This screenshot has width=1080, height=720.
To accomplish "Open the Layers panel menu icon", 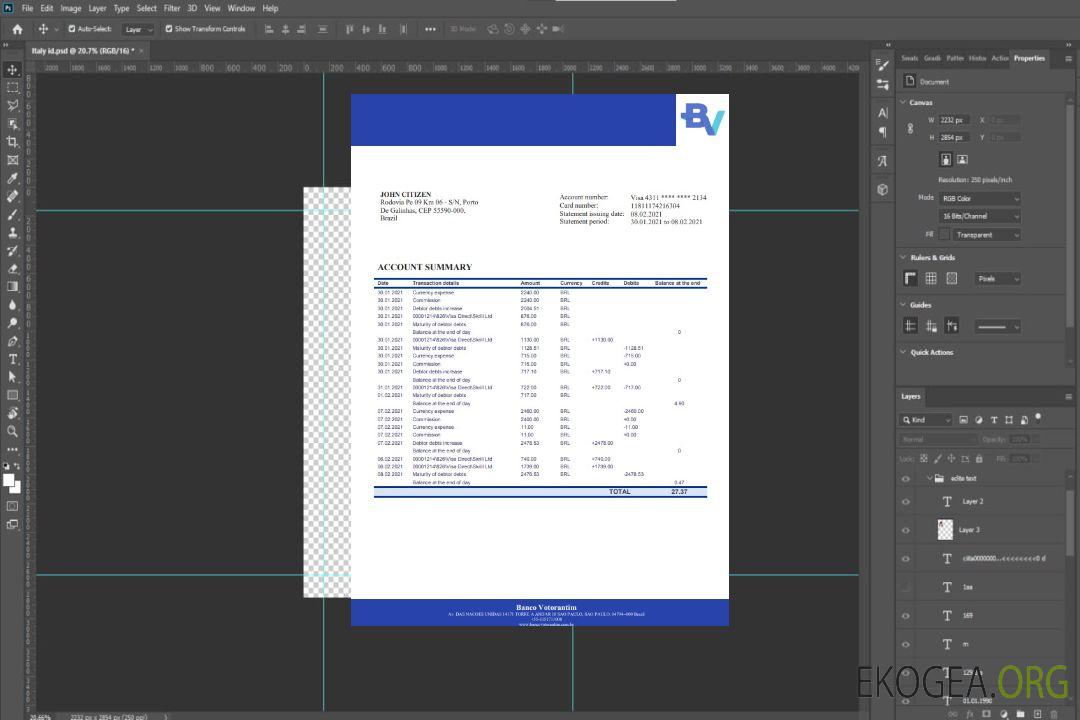I will pyautogui.click(x=1068, y=397).
